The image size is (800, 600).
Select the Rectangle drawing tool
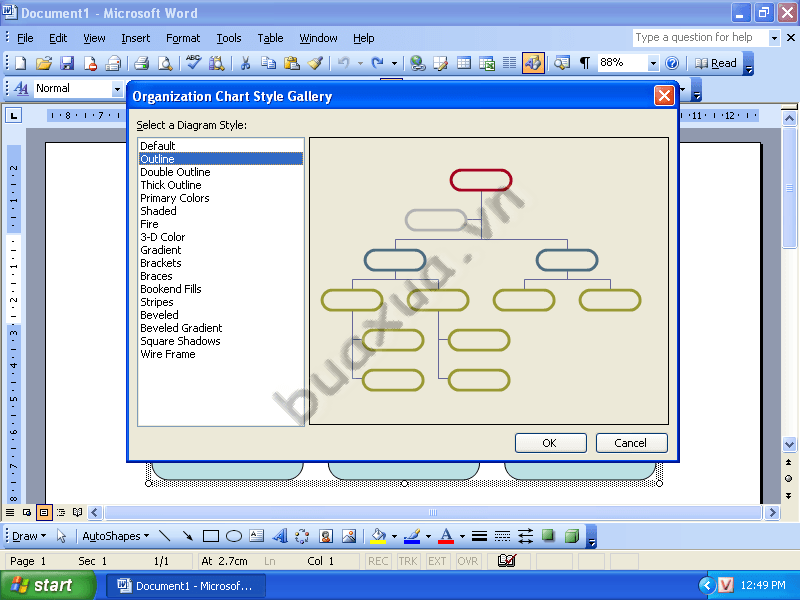(211, 536)
